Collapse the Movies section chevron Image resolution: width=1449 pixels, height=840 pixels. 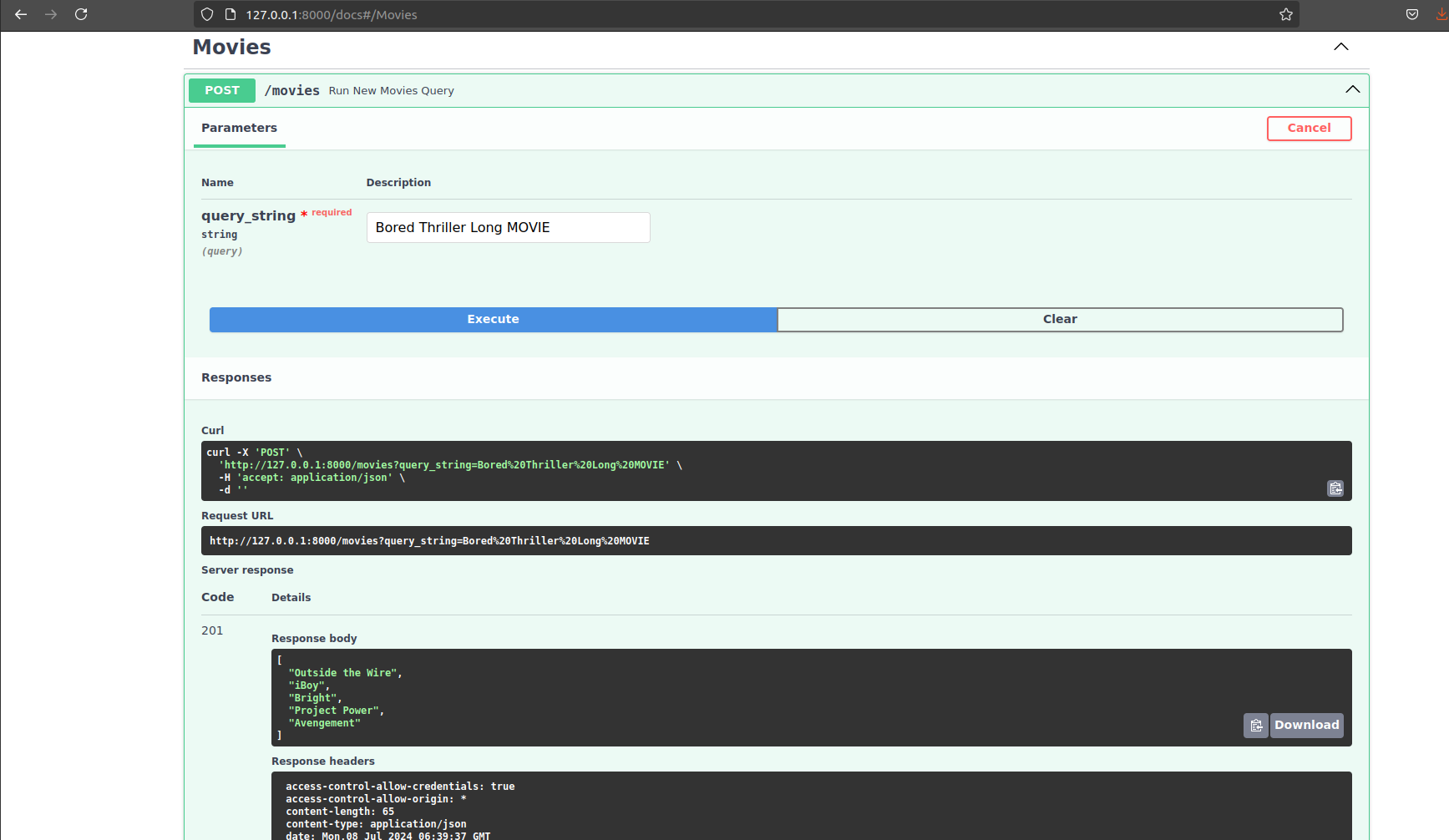pyautogui.click(x=1341, y=47)
